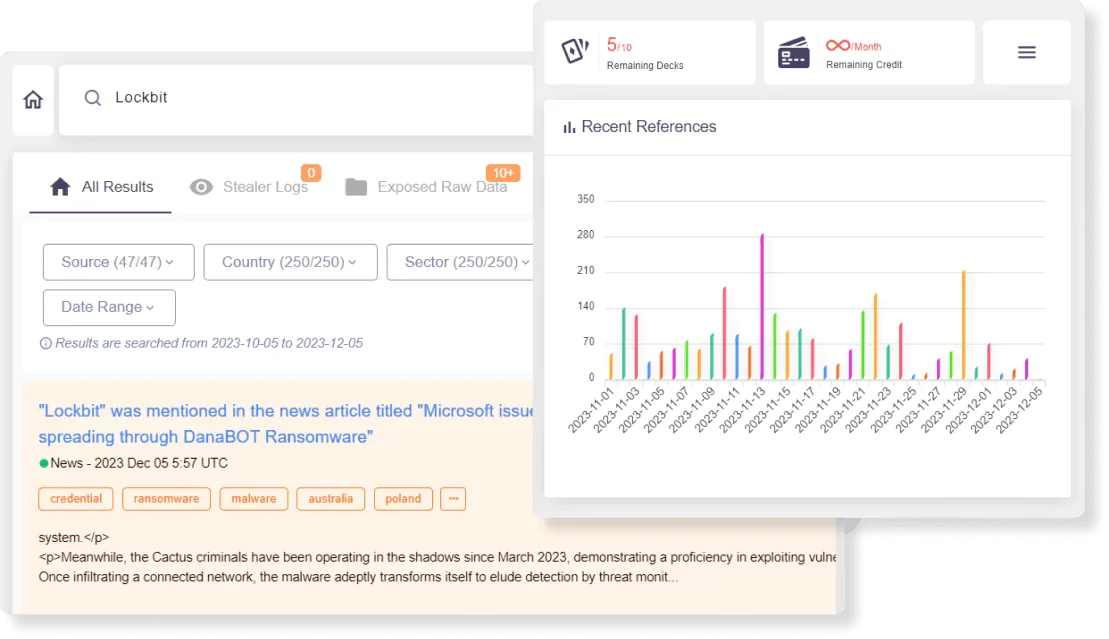Expand the Country (250/250) dropdown
Screen dimensions: 1109x639
pos(290,263)
